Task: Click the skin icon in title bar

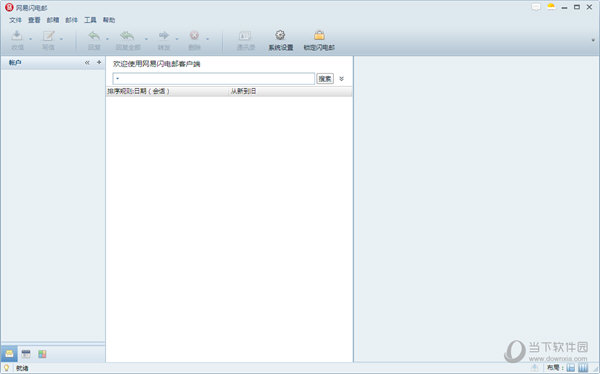Action: pyautogui.click(x=551, y=7)
